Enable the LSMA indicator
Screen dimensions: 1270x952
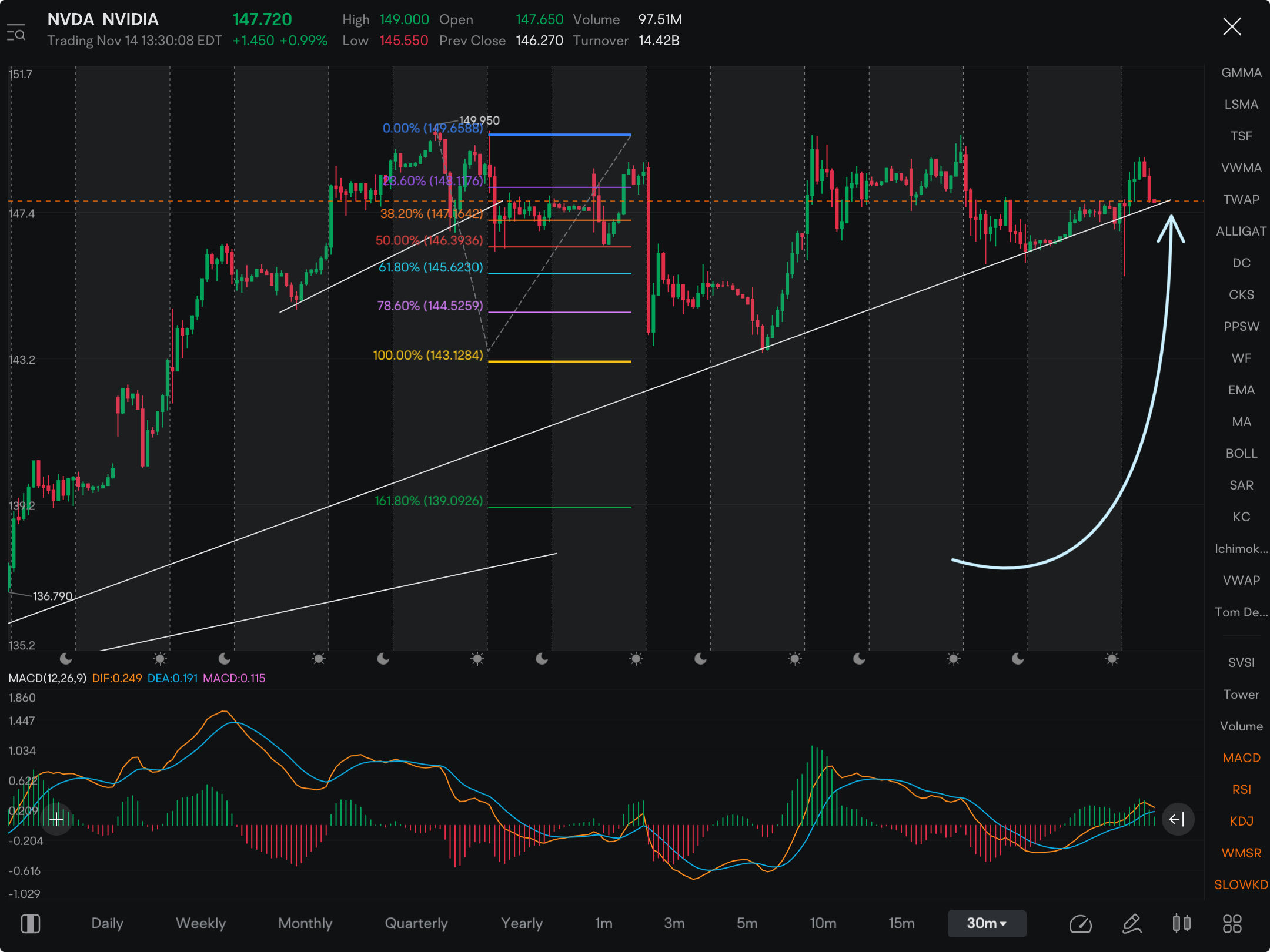pyautogui.click(x=1241, y=105)
